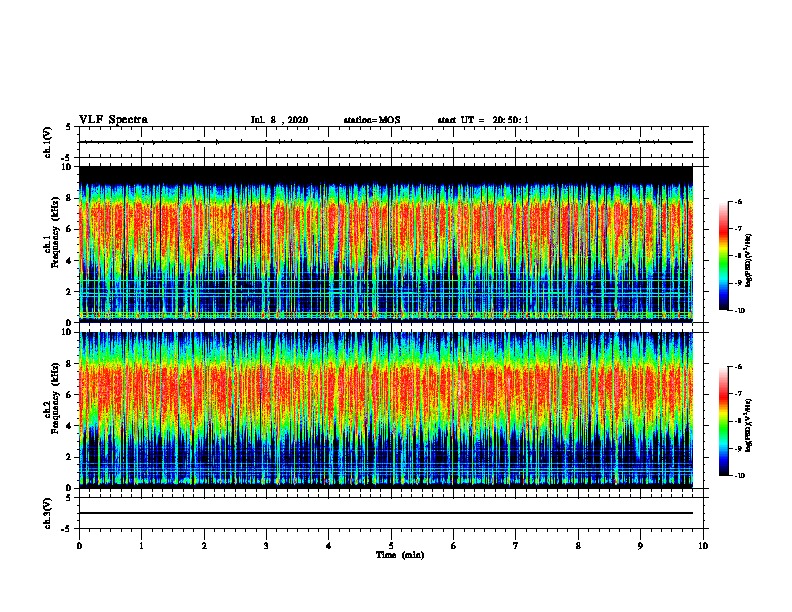This screenshot has width=792, height=612.
Task: Click the "ch.1(V)" axis label
Action: pyautogui.click(x=48, y=142)
